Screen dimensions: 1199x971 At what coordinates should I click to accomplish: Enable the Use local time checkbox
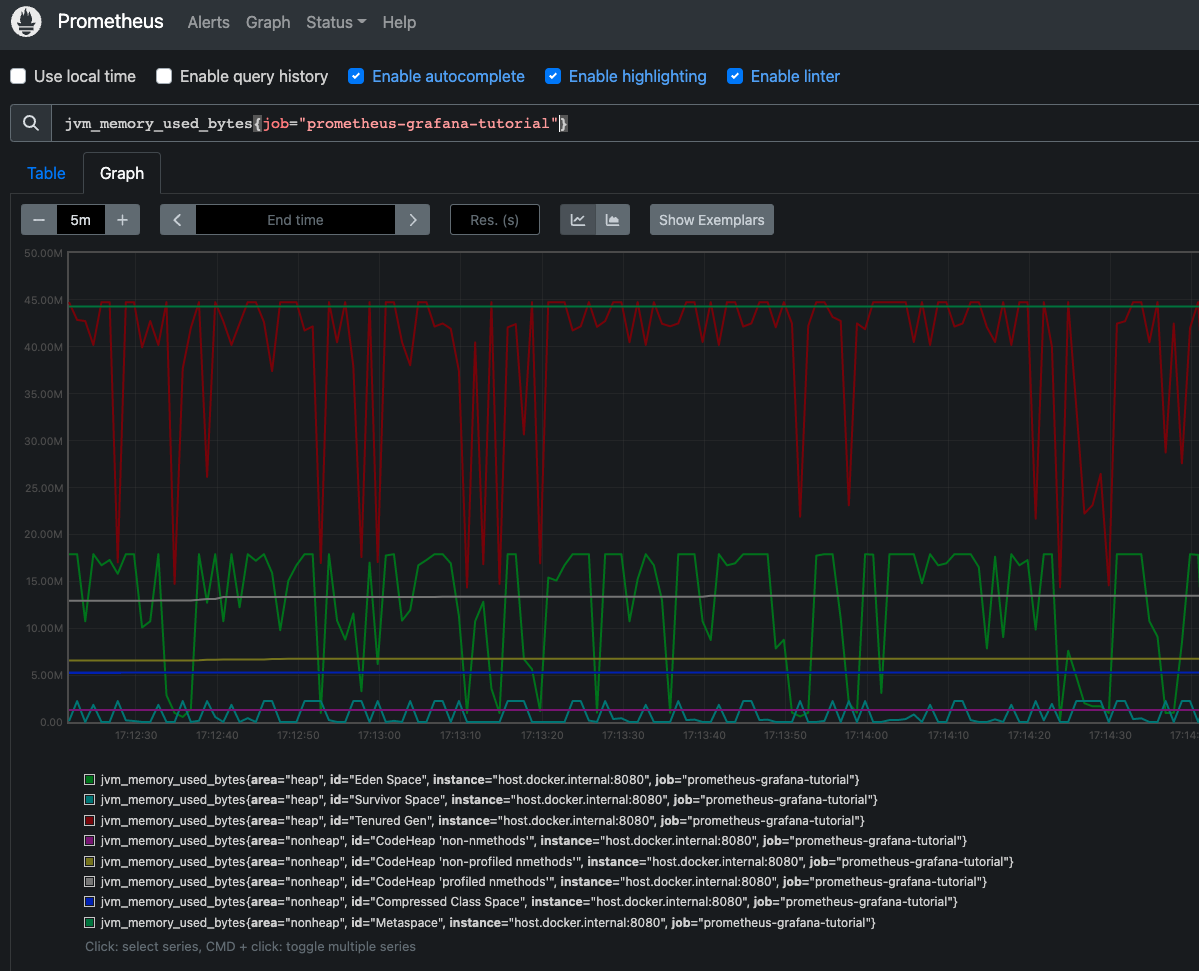coord(18,77)
